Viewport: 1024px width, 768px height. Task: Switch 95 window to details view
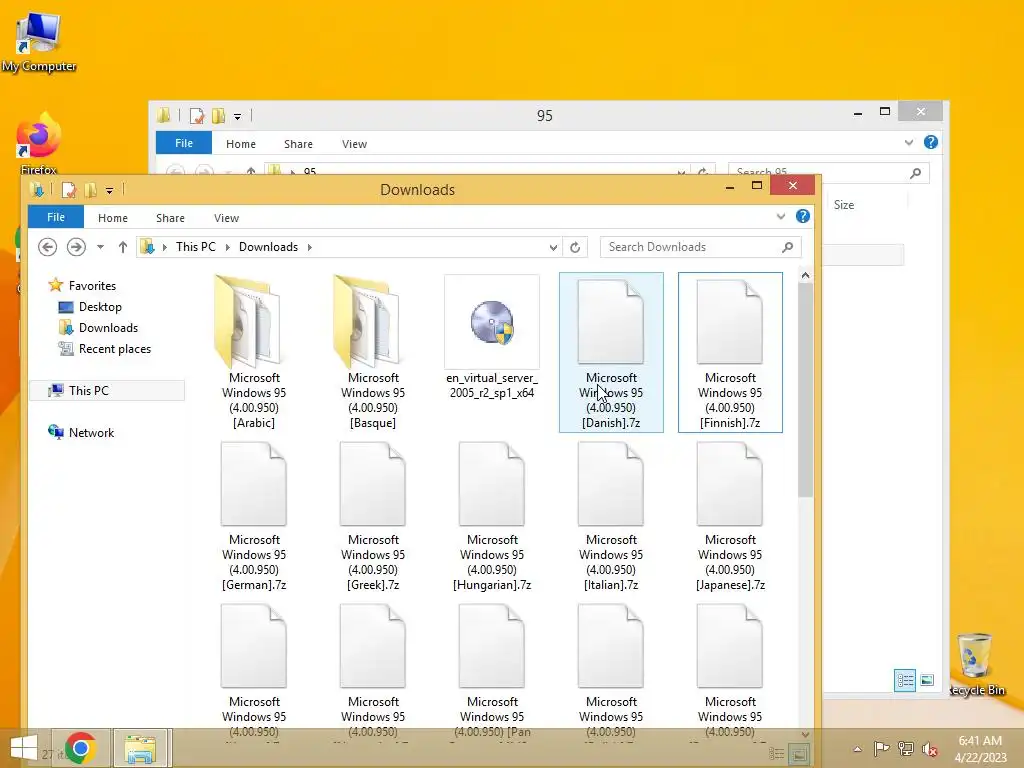point(904,680)
